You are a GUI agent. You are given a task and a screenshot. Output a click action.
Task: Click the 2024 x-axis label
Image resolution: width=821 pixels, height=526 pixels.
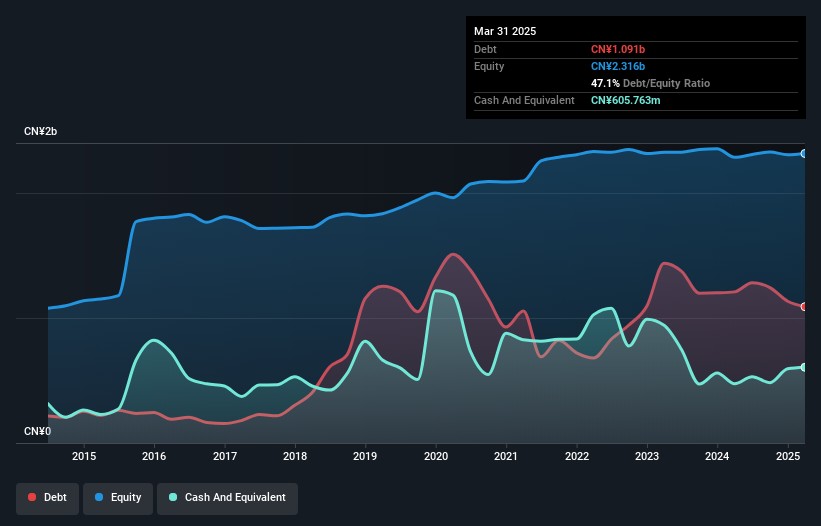tap(717, 456)
